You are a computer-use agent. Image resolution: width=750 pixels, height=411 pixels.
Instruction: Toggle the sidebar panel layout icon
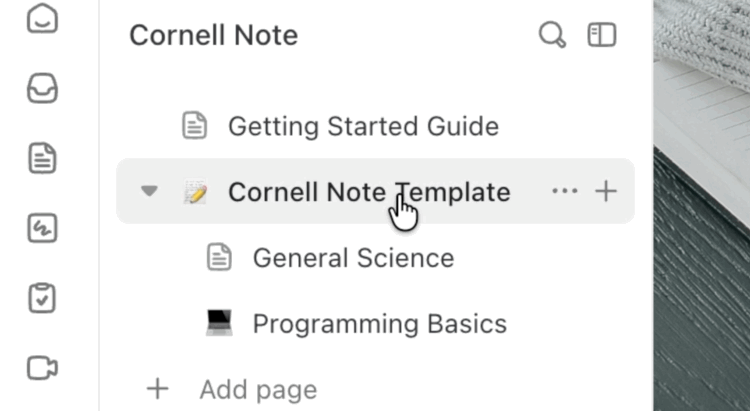coord(602,35)
